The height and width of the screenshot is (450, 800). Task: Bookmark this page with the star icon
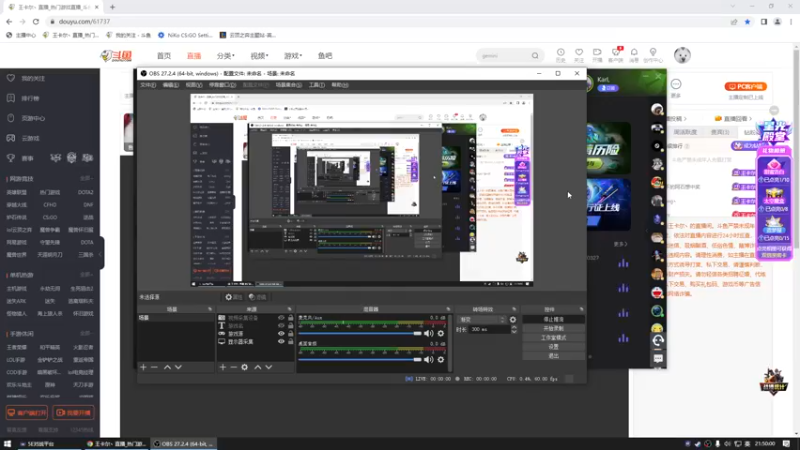pyautogui.click(x=747, y=21)
